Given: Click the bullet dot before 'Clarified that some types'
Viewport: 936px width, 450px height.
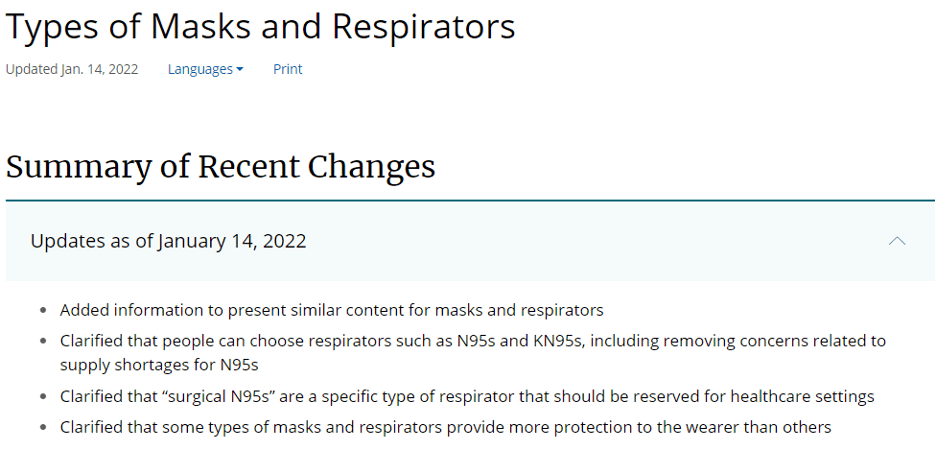Looking at the screenshot, I should 41,428.
